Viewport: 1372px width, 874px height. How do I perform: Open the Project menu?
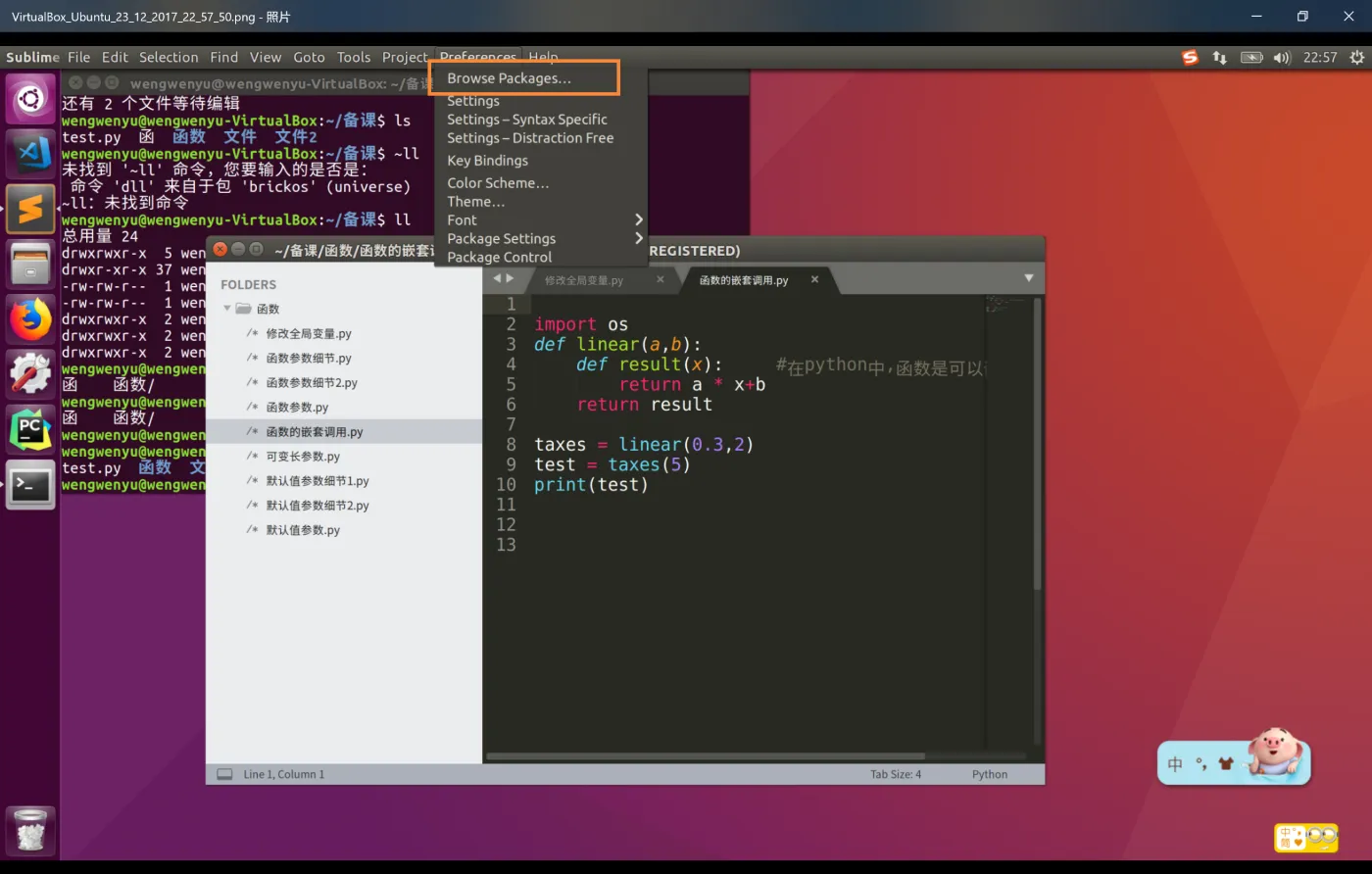[x=405, y=58]
